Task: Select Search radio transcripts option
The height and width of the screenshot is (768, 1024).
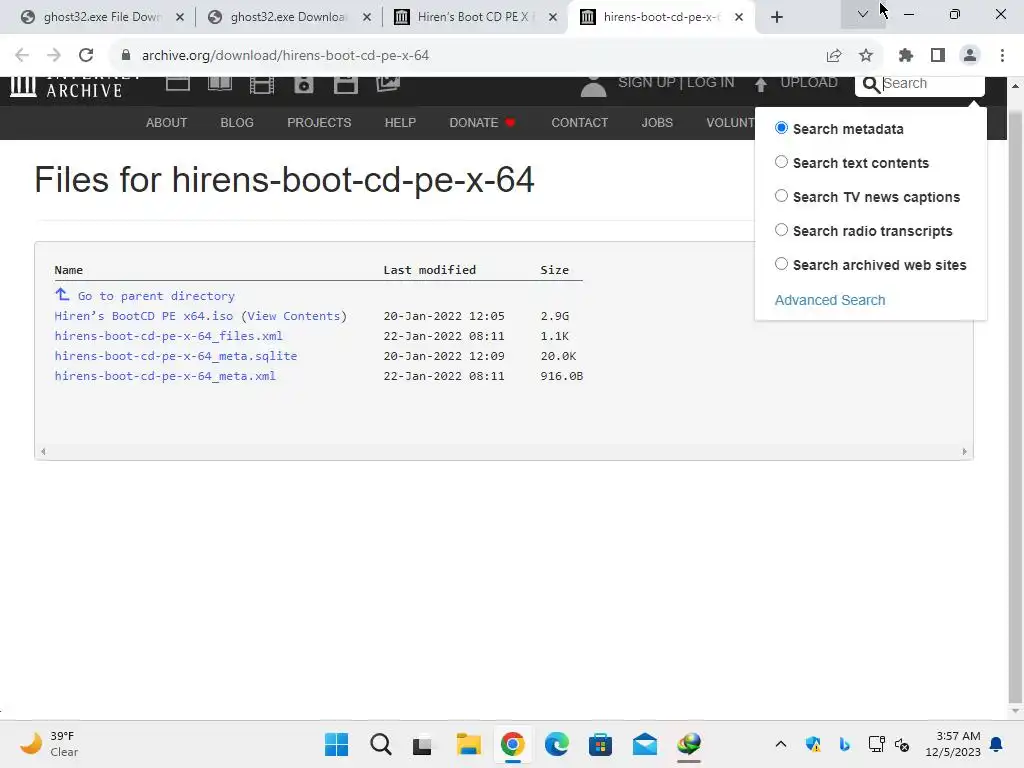Action: [781, 230]
